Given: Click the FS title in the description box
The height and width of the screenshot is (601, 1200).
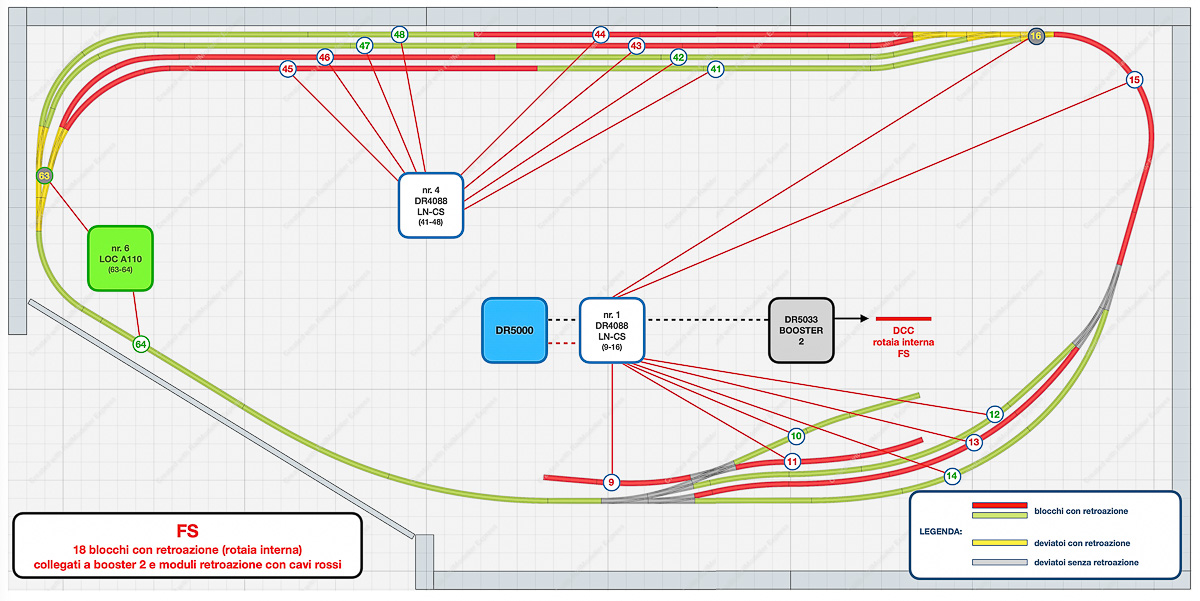Looking at the screenshot, I should pos(185,532).
